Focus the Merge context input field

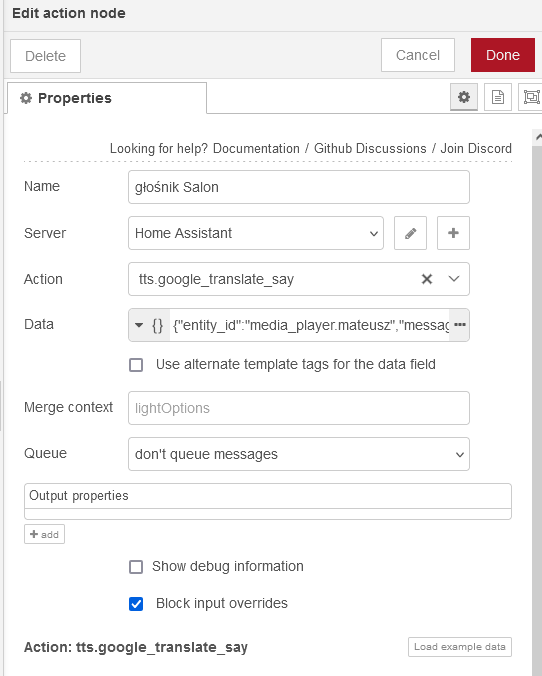[x=299, y=408]
